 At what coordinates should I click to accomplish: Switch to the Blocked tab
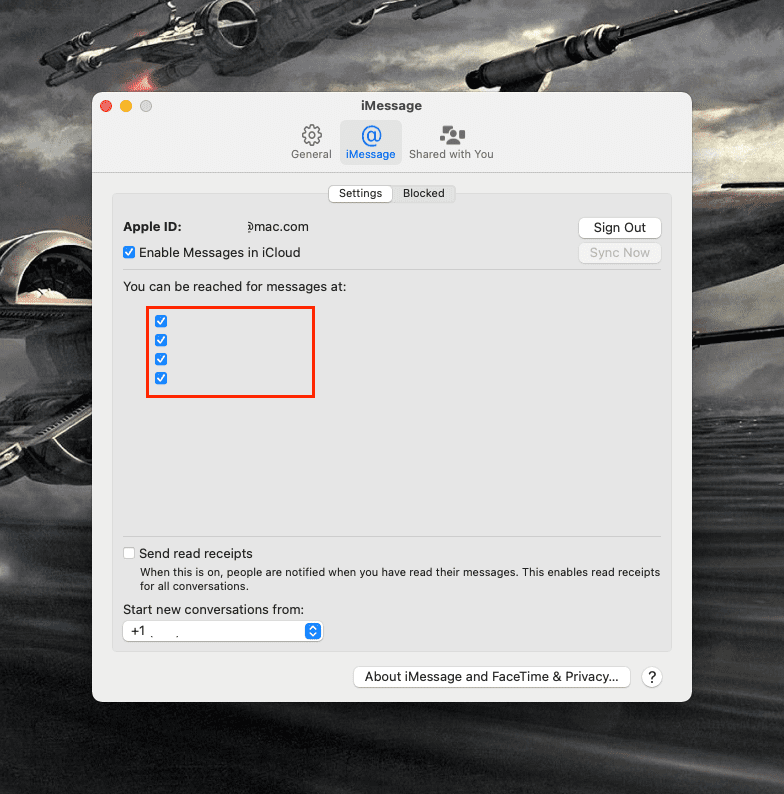[x=423, y=193]
